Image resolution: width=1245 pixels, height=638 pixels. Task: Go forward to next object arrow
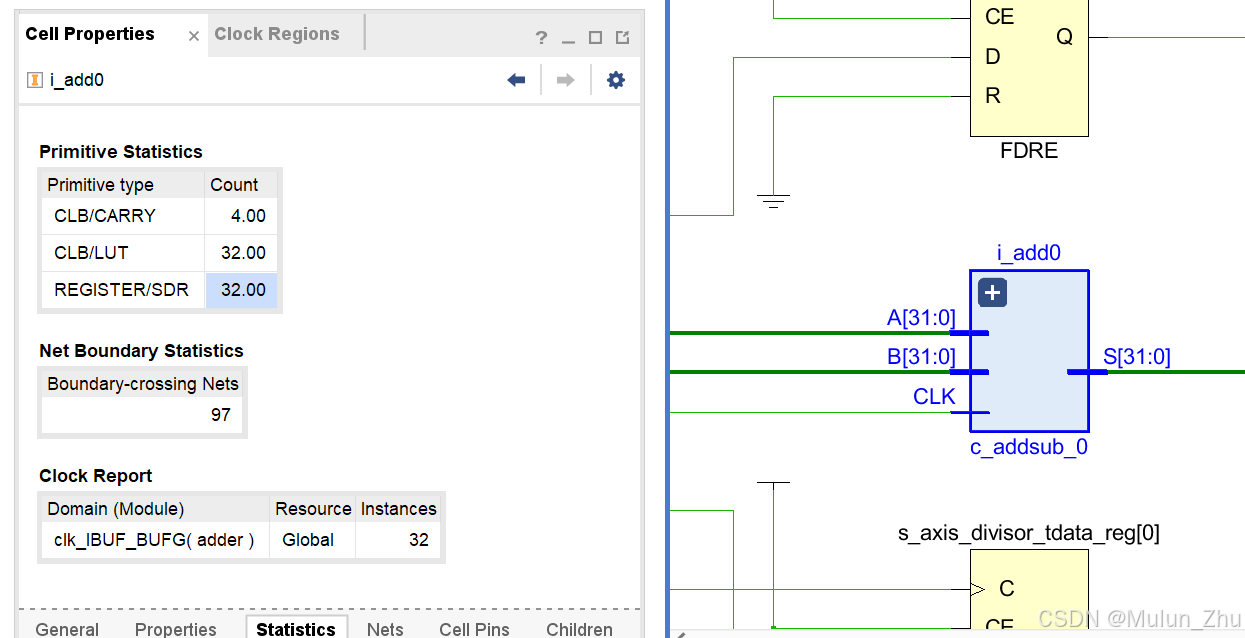point(565,80)
